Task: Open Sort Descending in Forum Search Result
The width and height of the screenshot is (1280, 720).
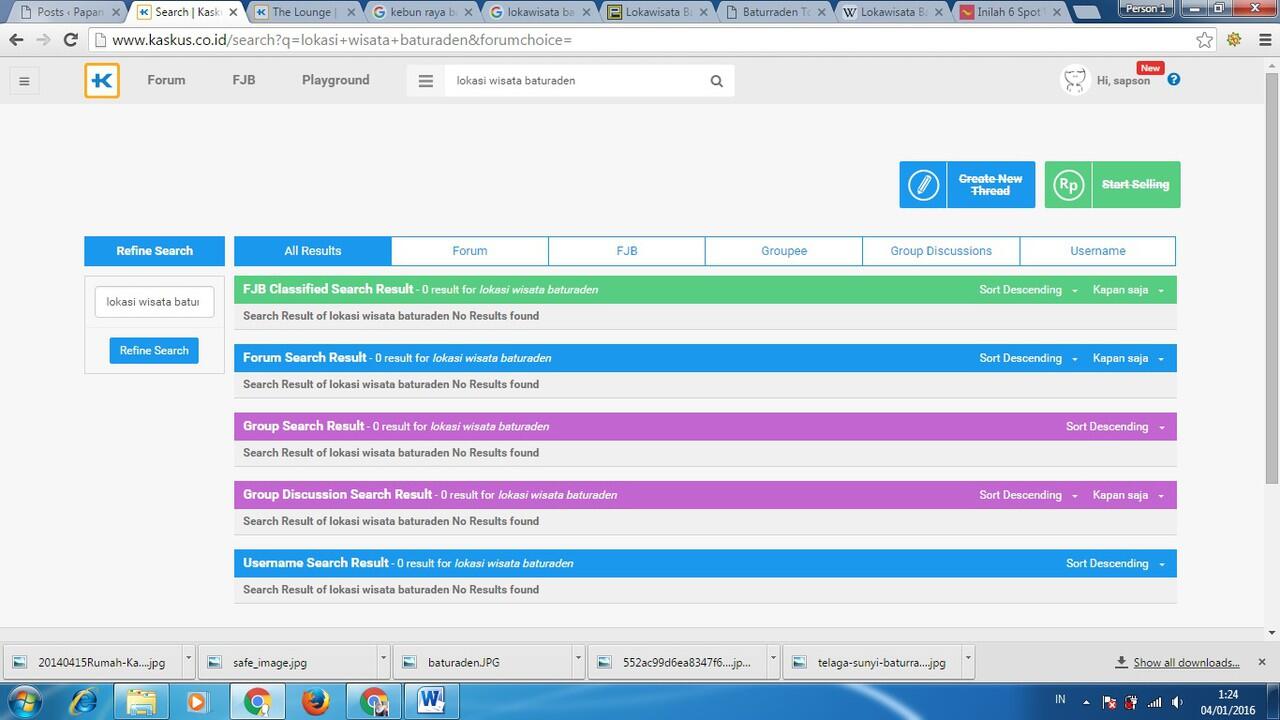Action: point(1028,358)
